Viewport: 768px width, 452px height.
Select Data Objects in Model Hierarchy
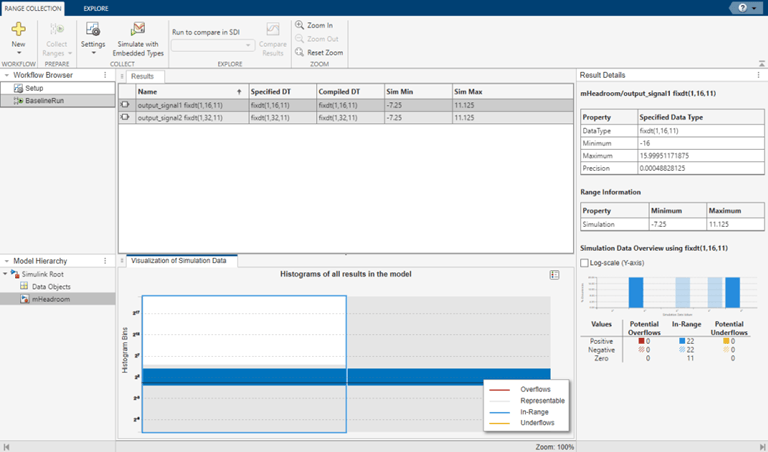coord(51,286)
